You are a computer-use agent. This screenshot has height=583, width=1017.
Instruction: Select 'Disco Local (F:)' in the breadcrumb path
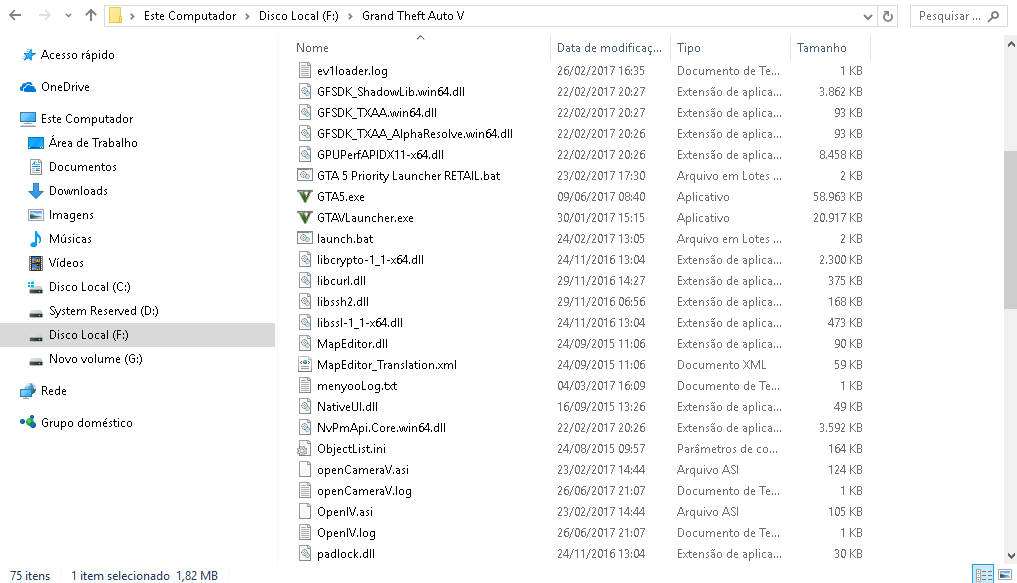click(298, 16)
